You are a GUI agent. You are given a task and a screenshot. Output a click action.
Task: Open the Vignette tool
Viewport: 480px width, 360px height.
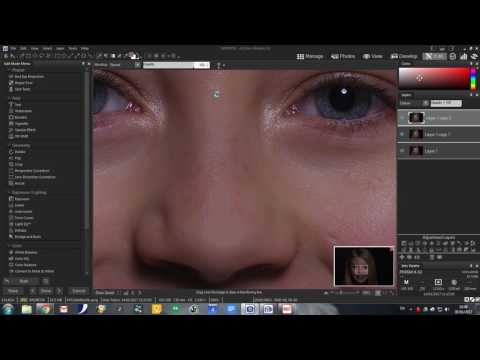point(18,123)
